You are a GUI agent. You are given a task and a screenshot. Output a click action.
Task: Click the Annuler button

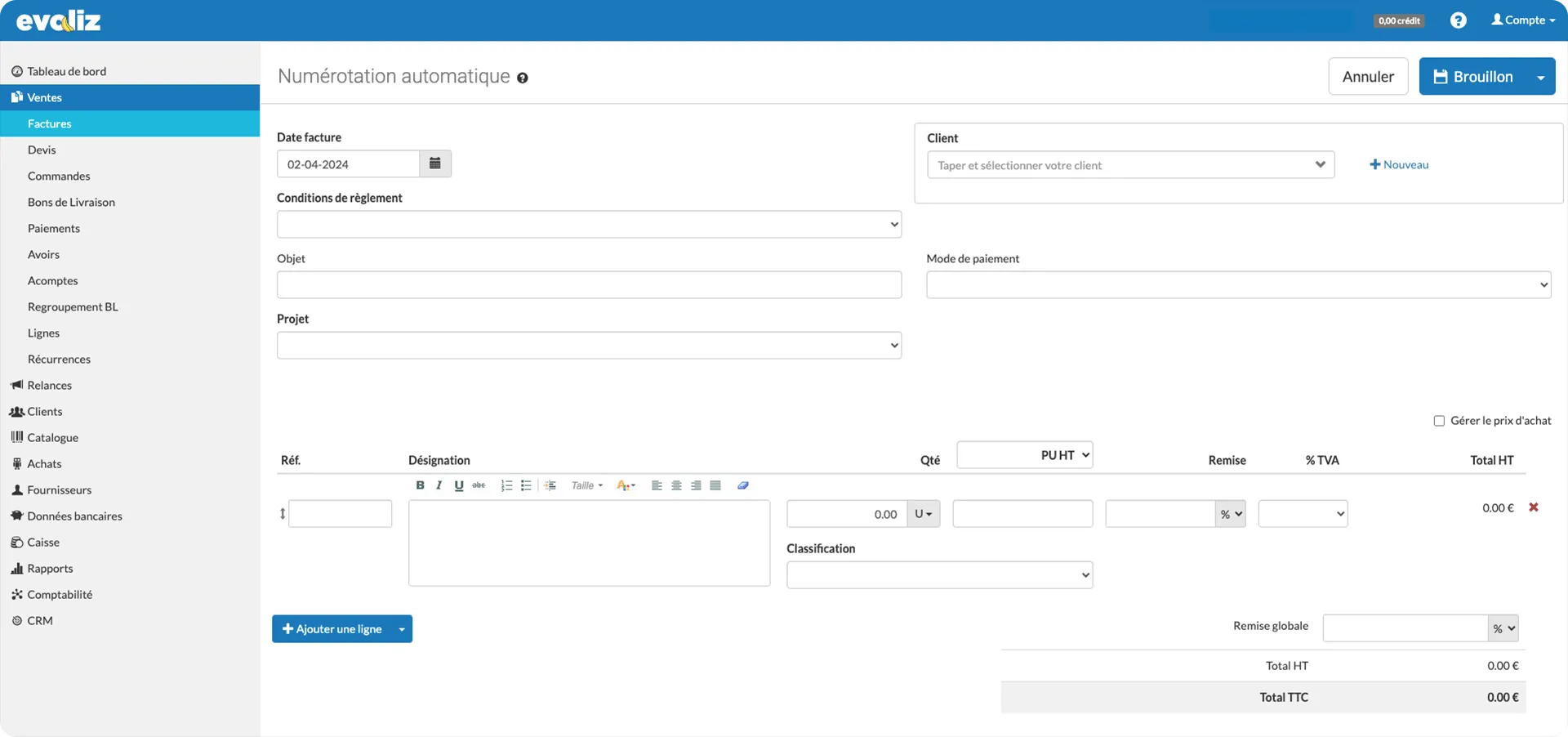tap(1368, 77)
